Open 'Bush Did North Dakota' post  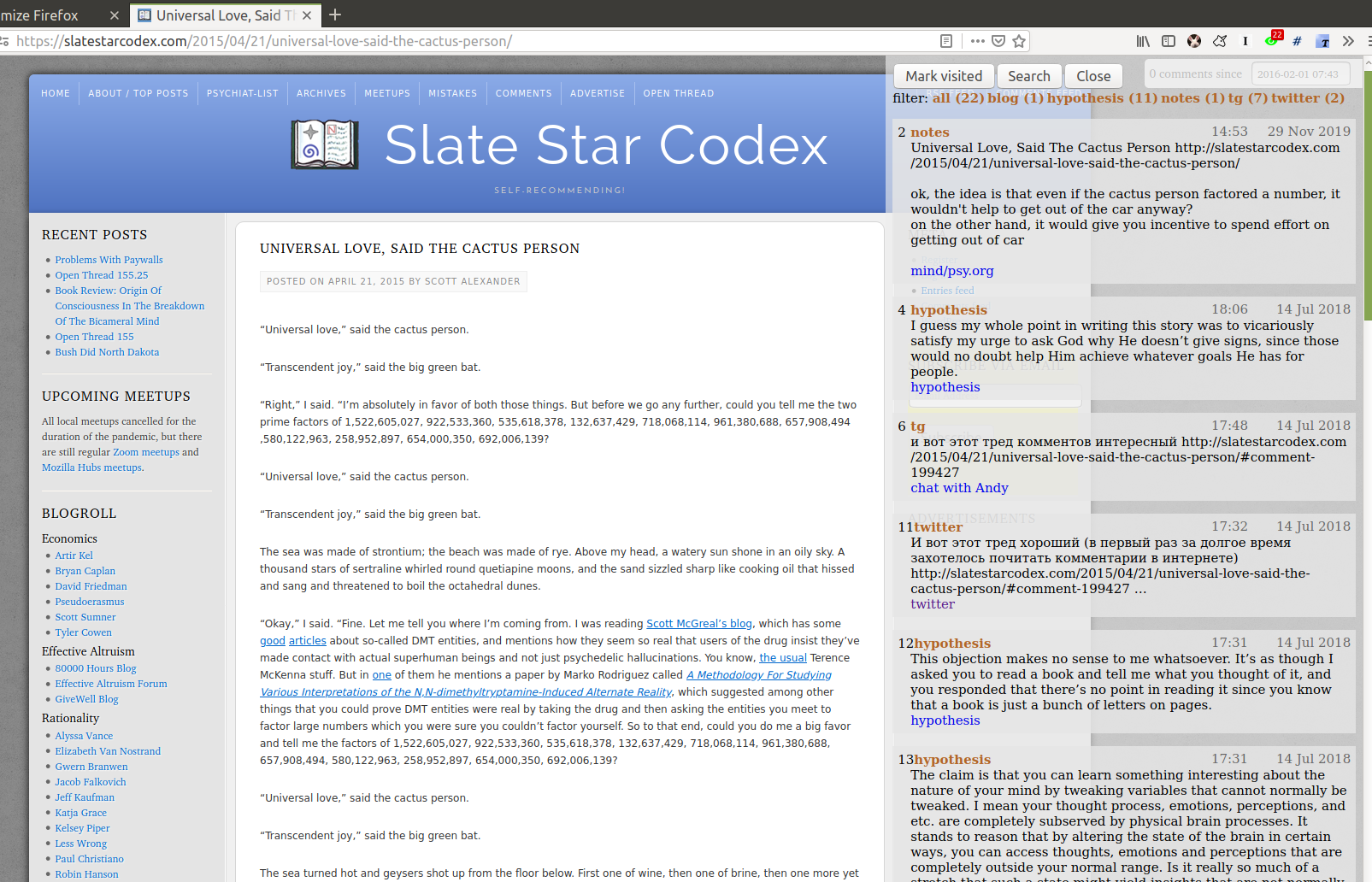coord(107,352)
